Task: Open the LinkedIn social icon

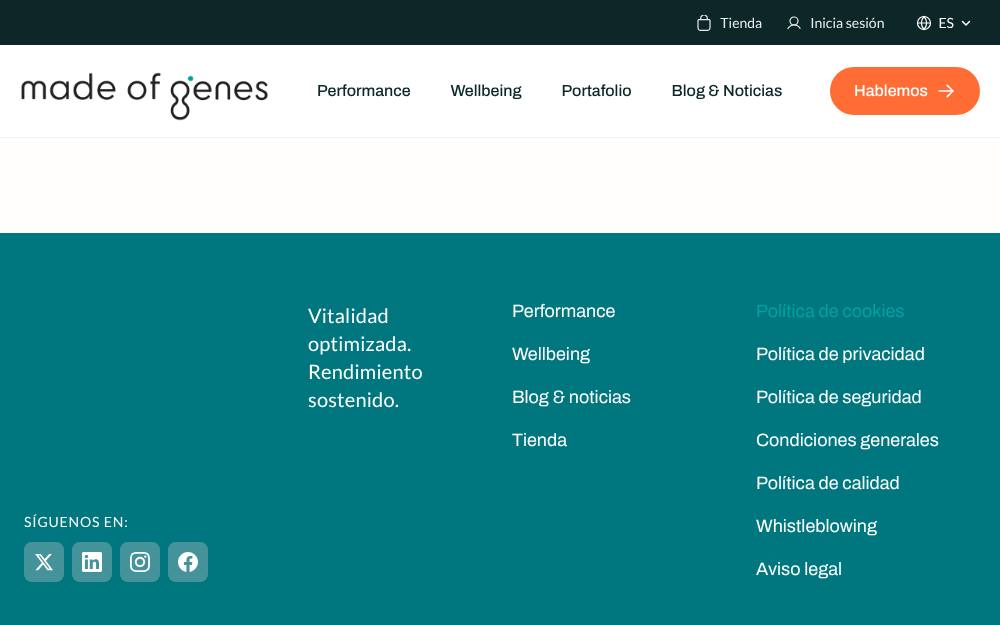Action: click(x=92, y=562)
